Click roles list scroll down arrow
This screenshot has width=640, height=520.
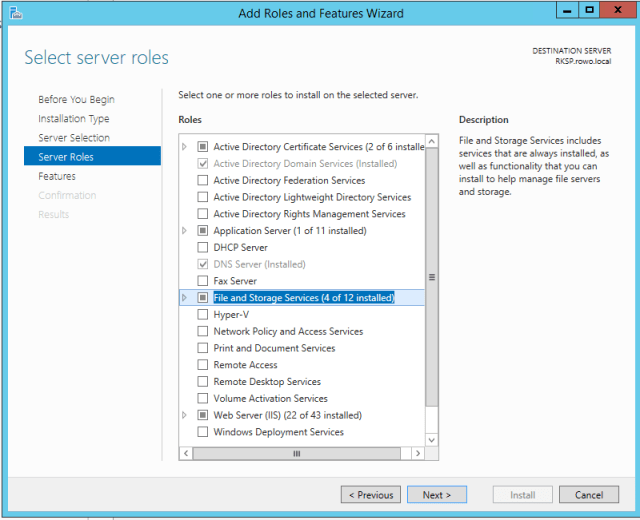coord(431,440)
